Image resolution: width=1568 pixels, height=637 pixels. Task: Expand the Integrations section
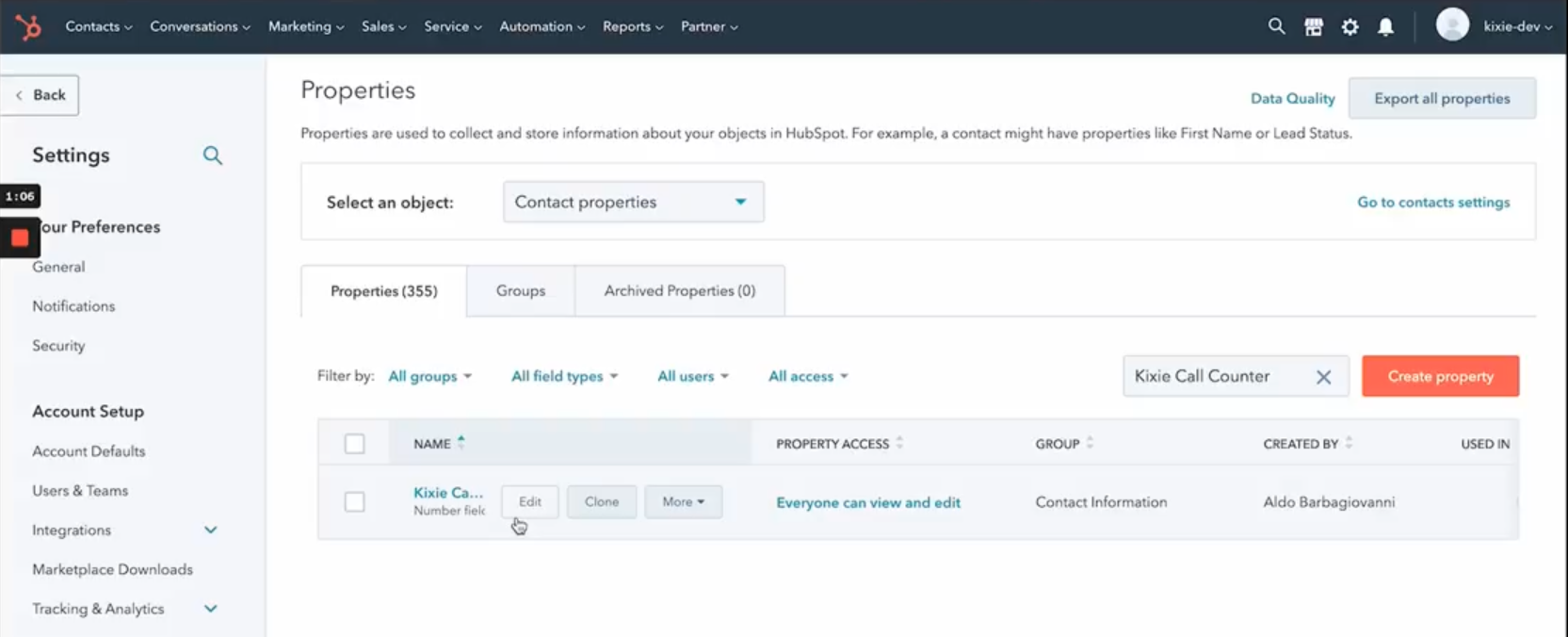211,531
